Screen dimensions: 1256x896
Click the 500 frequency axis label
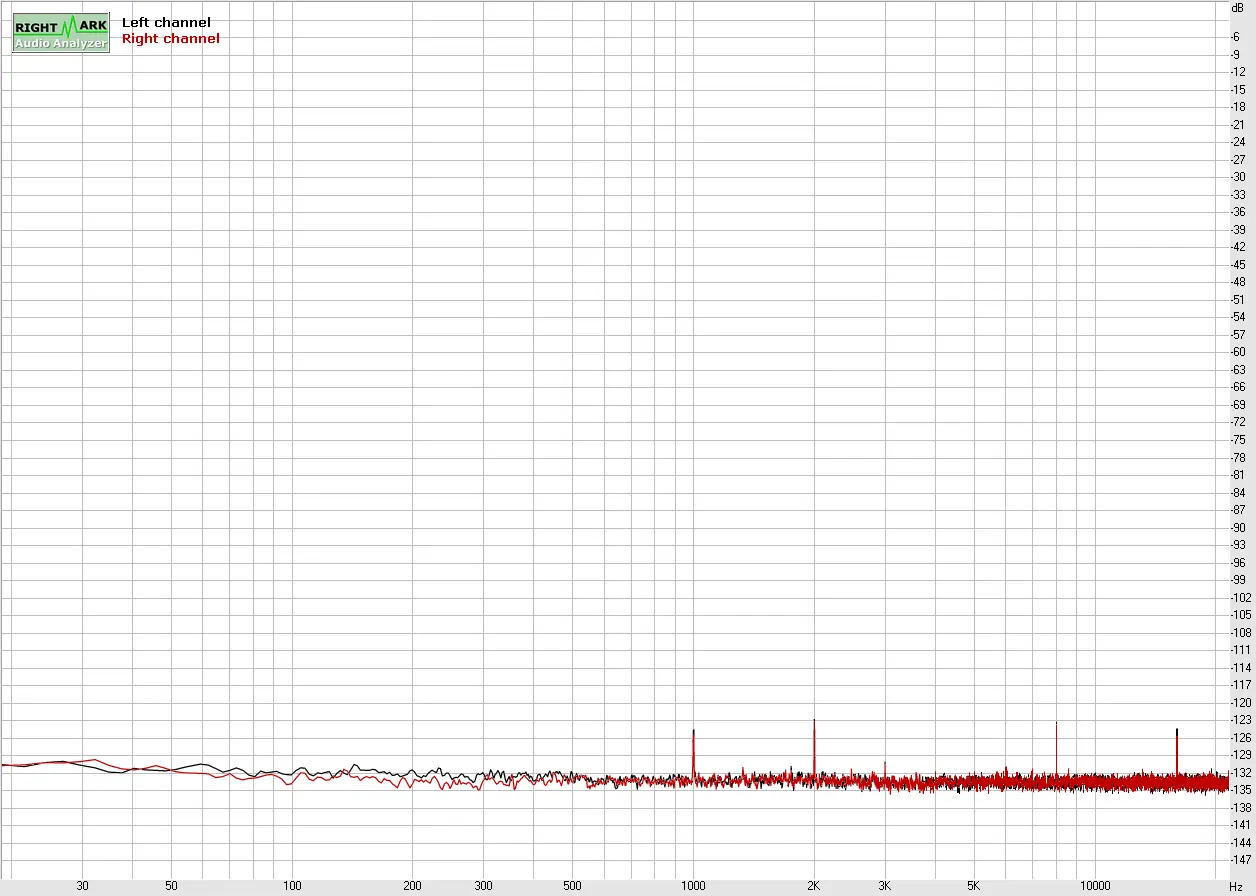[572, 886]
